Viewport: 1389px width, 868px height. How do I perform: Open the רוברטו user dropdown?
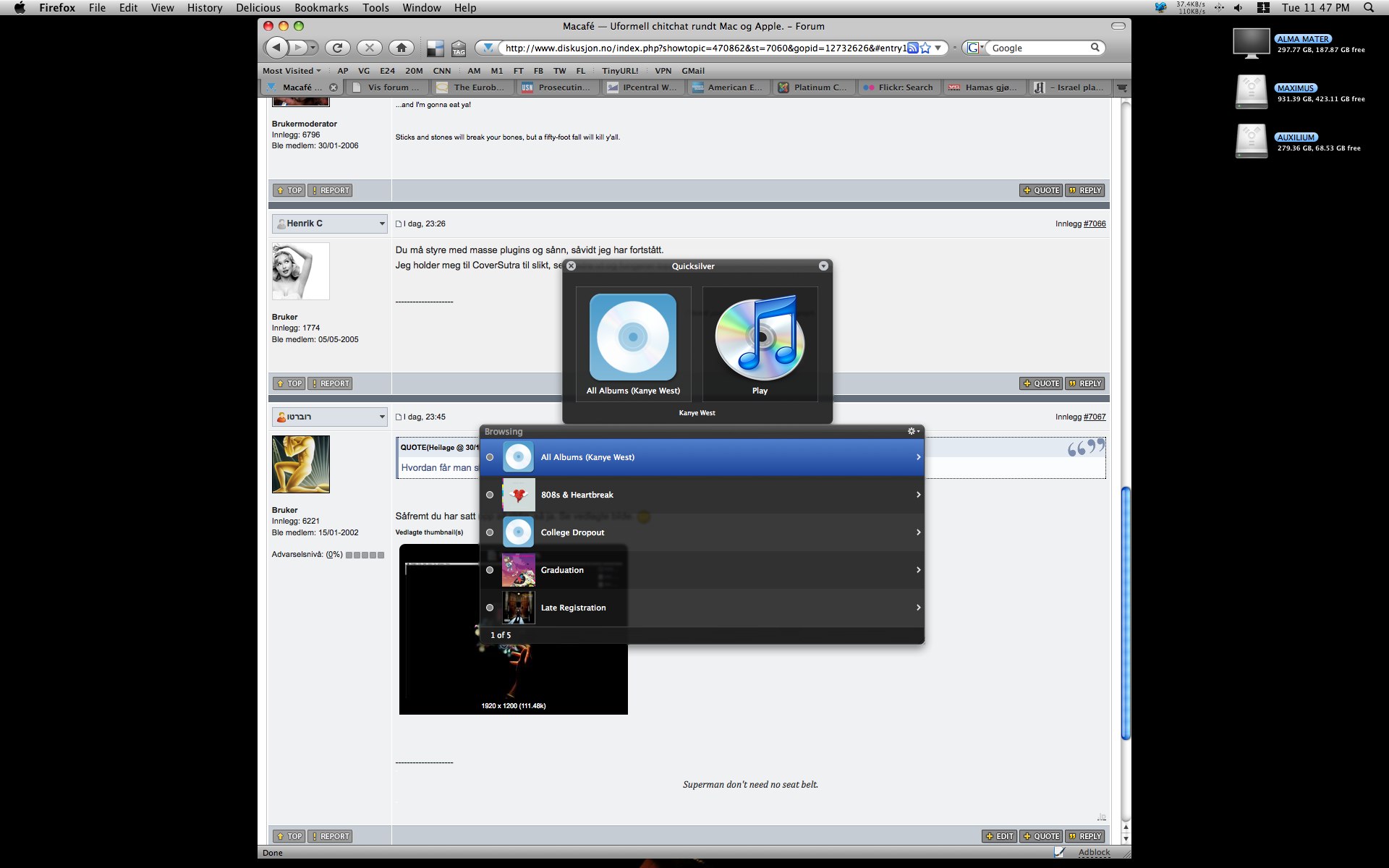point(330,417)
